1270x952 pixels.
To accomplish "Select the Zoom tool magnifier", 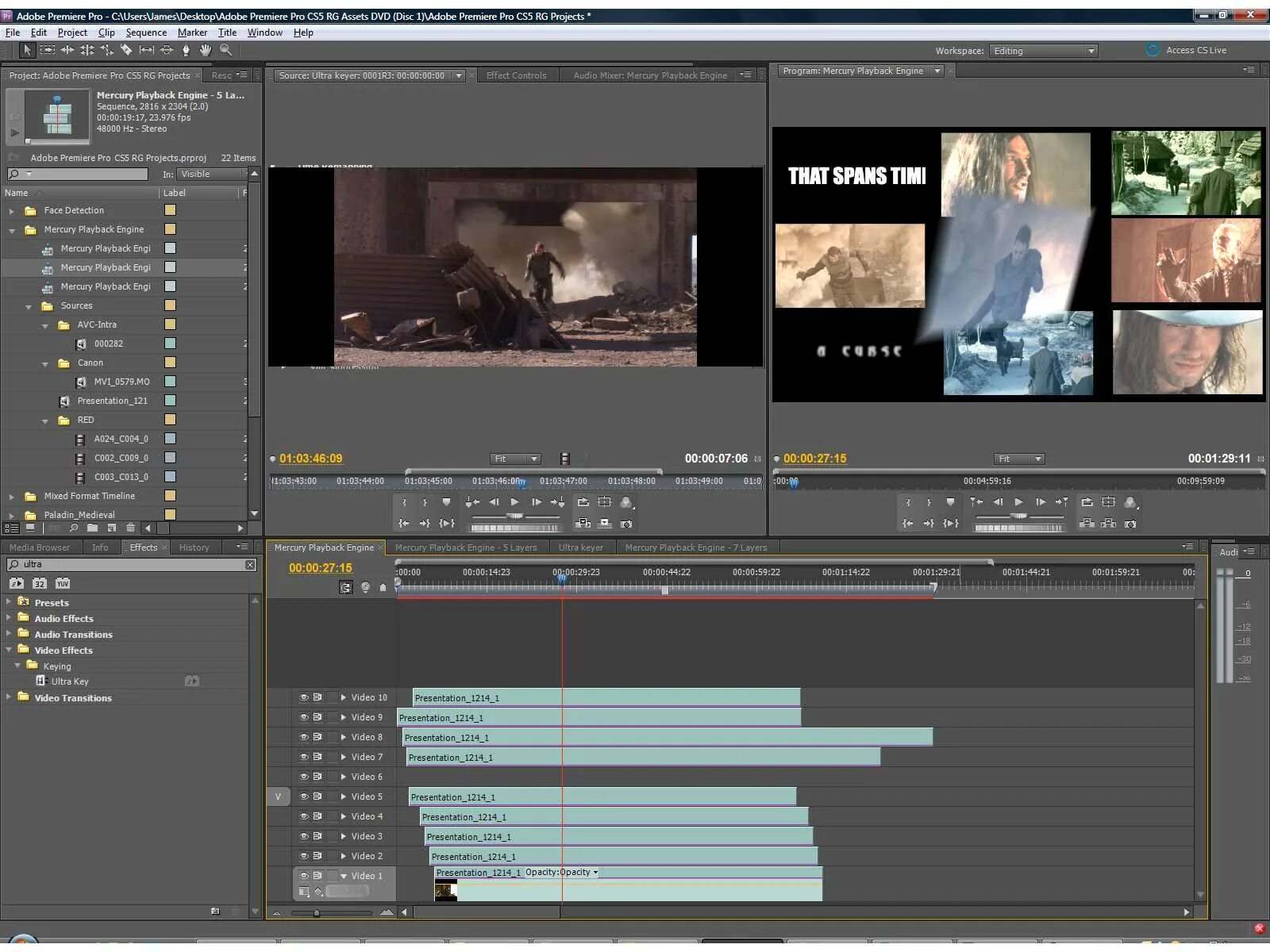I will tap(226, 50).
